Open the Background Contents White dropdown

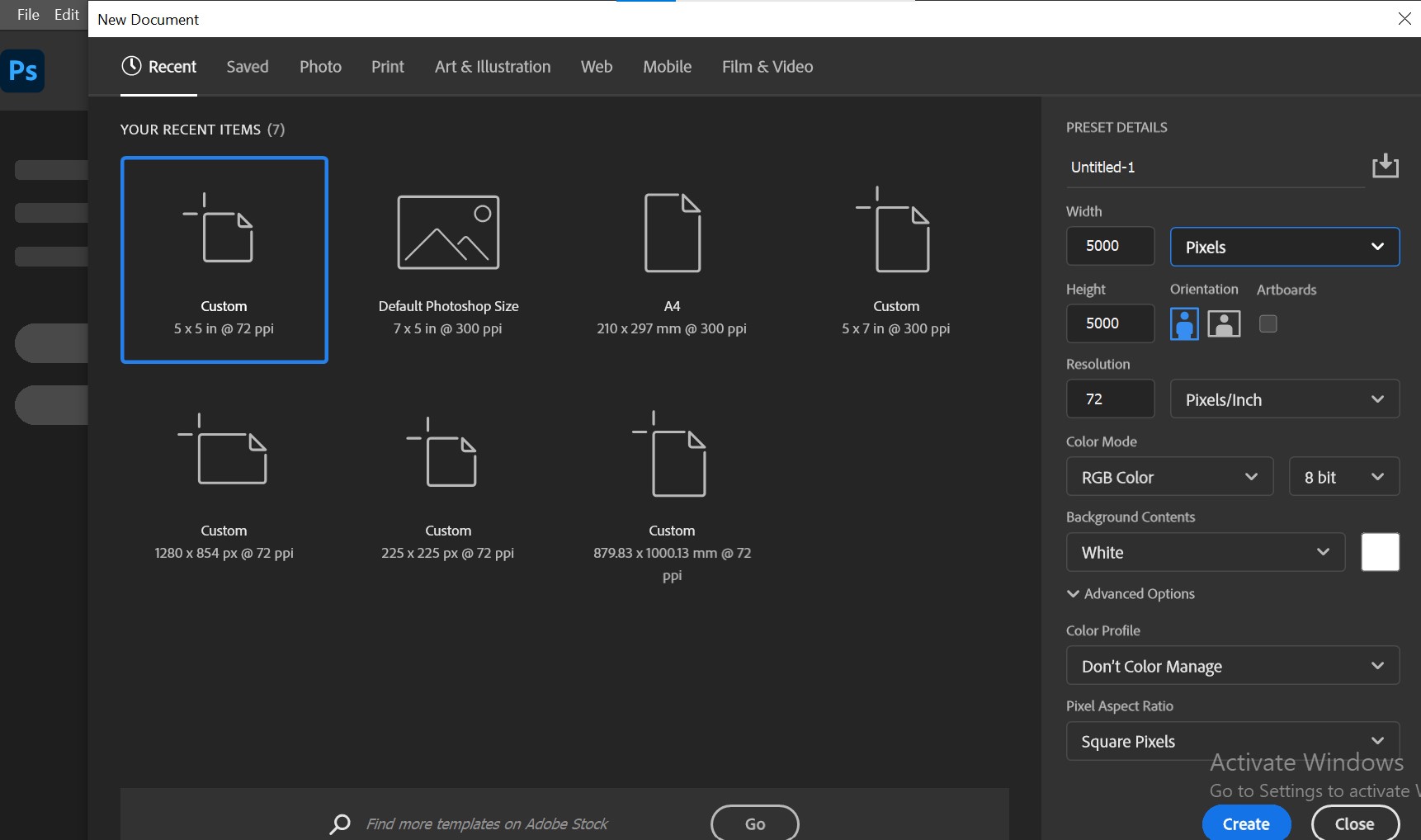click(1206, 552)
